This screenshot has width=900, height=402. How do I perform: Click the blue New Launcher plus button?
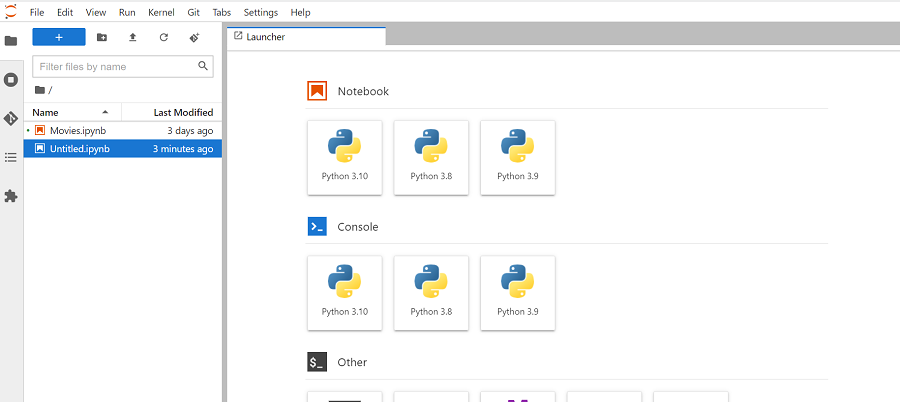(x=59, y=37)
